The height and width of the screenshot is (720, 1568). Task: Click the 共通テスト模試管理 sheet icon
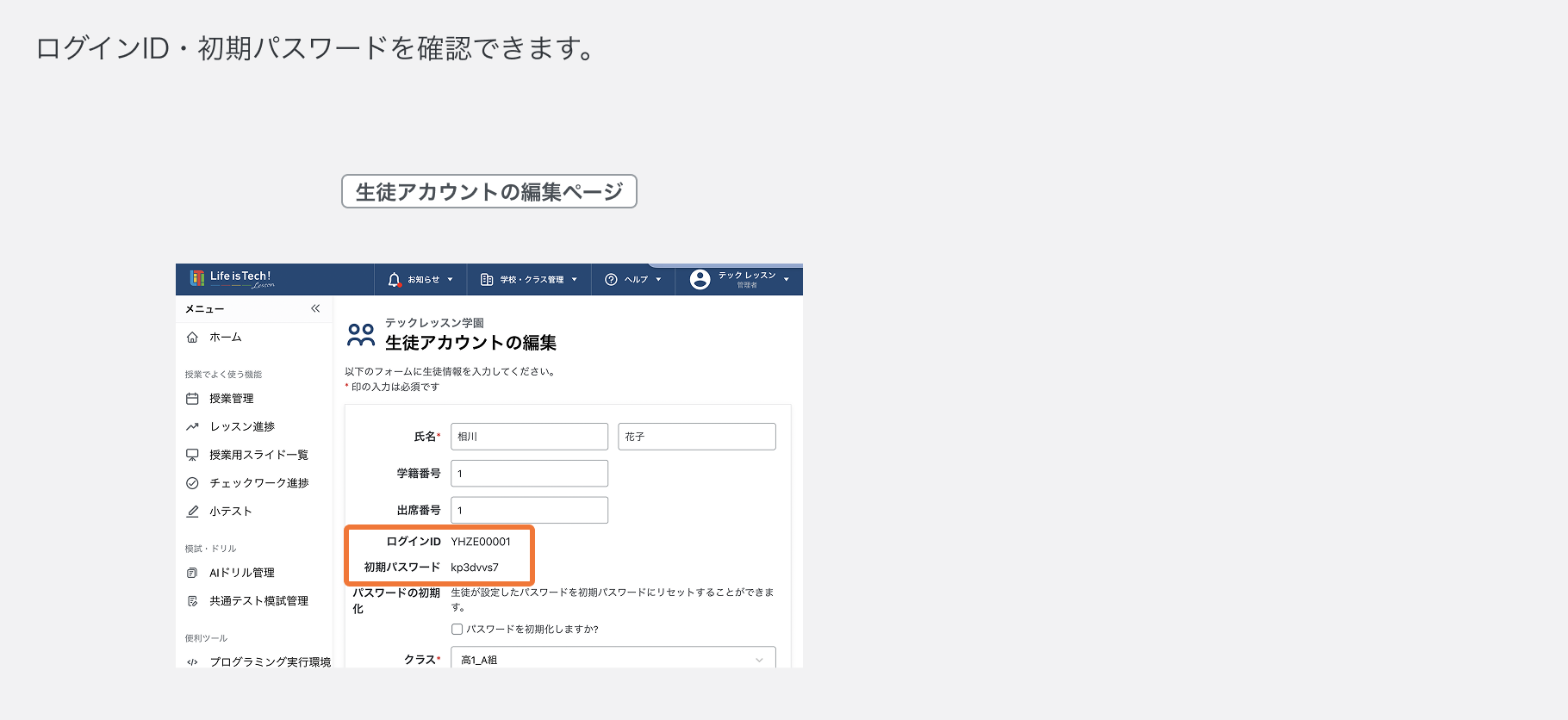click(x=192, y=601)
